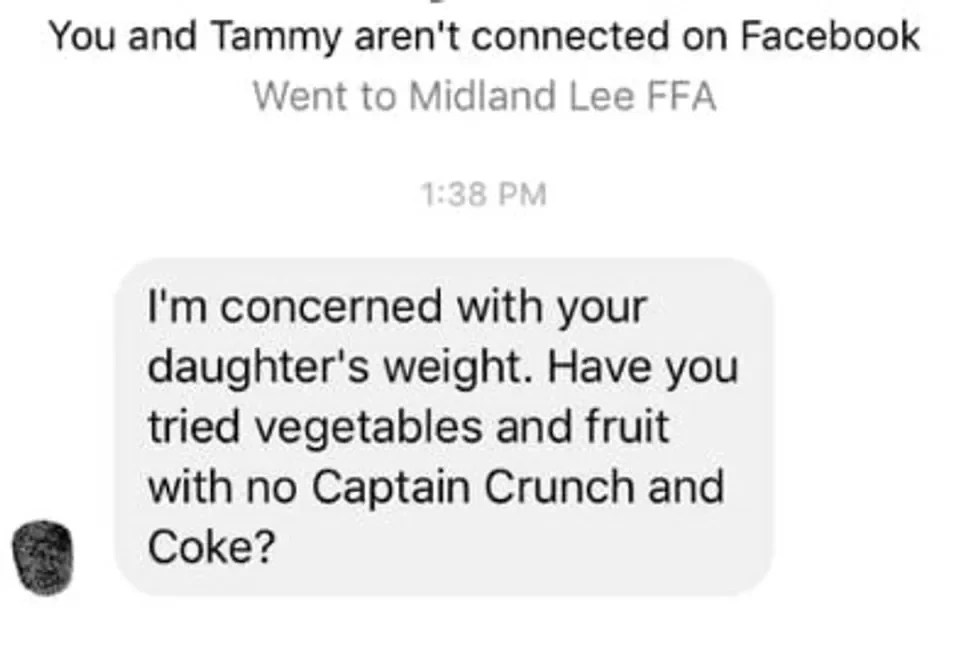Click the 'I'm concerned with your' line
980x645 pixels.
point(397,307)
